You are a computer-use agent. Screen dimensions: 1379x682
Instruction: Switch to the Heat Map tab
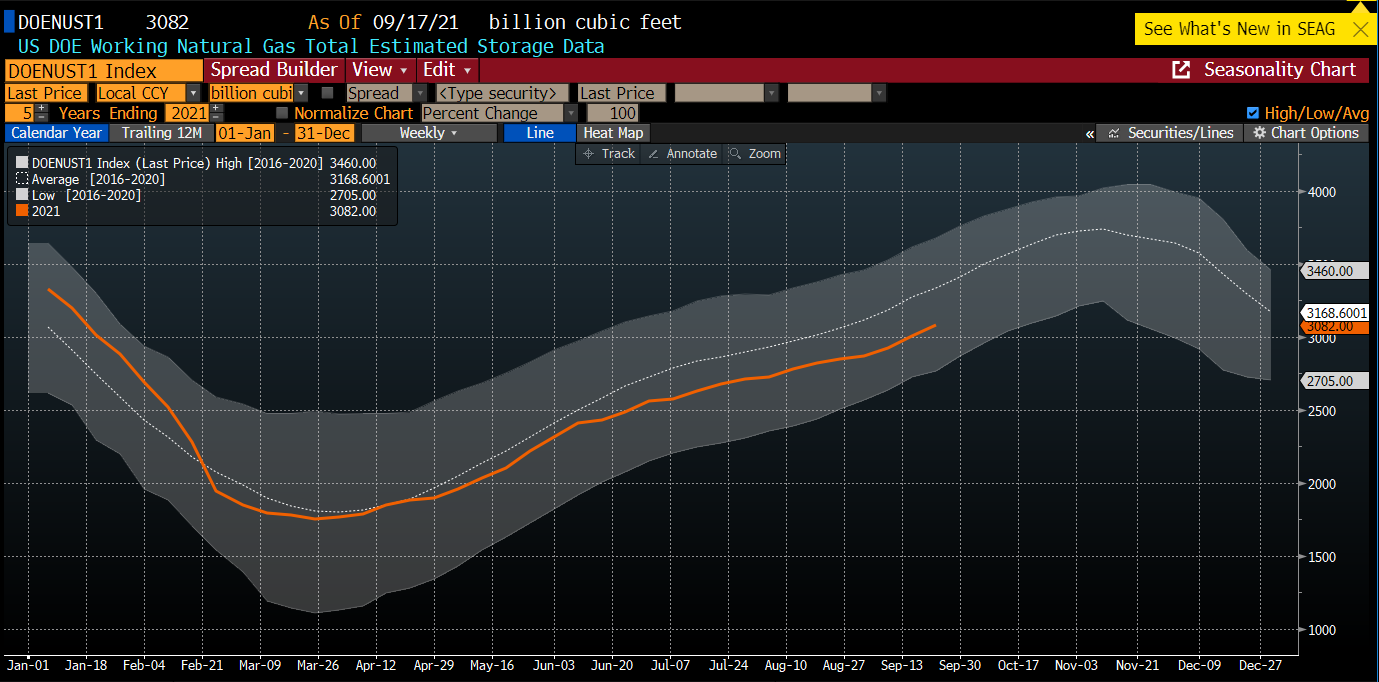pyautogui.click(x=613, y=133)
